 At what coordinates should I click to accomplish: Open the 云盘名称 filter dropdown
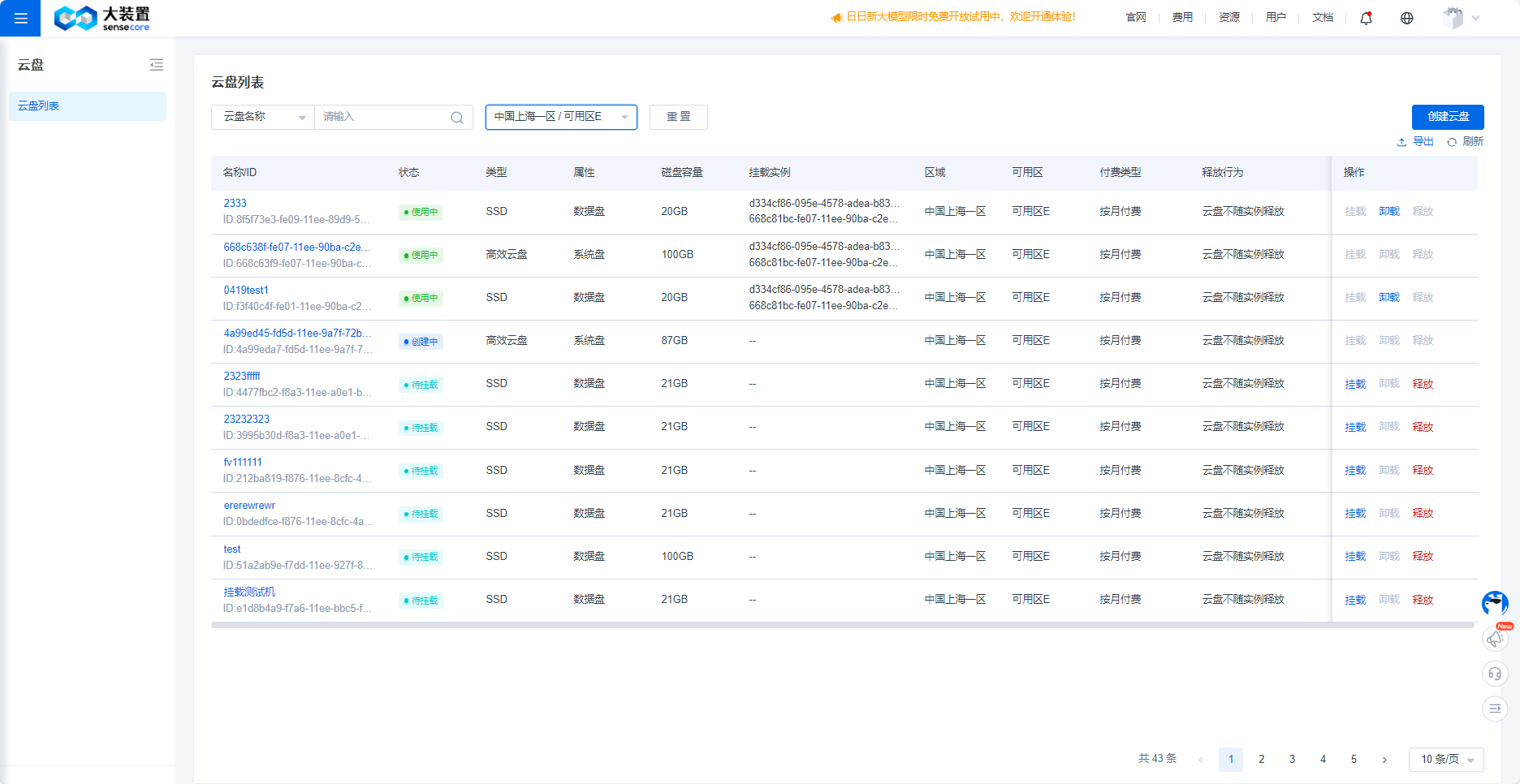point(263,117)
